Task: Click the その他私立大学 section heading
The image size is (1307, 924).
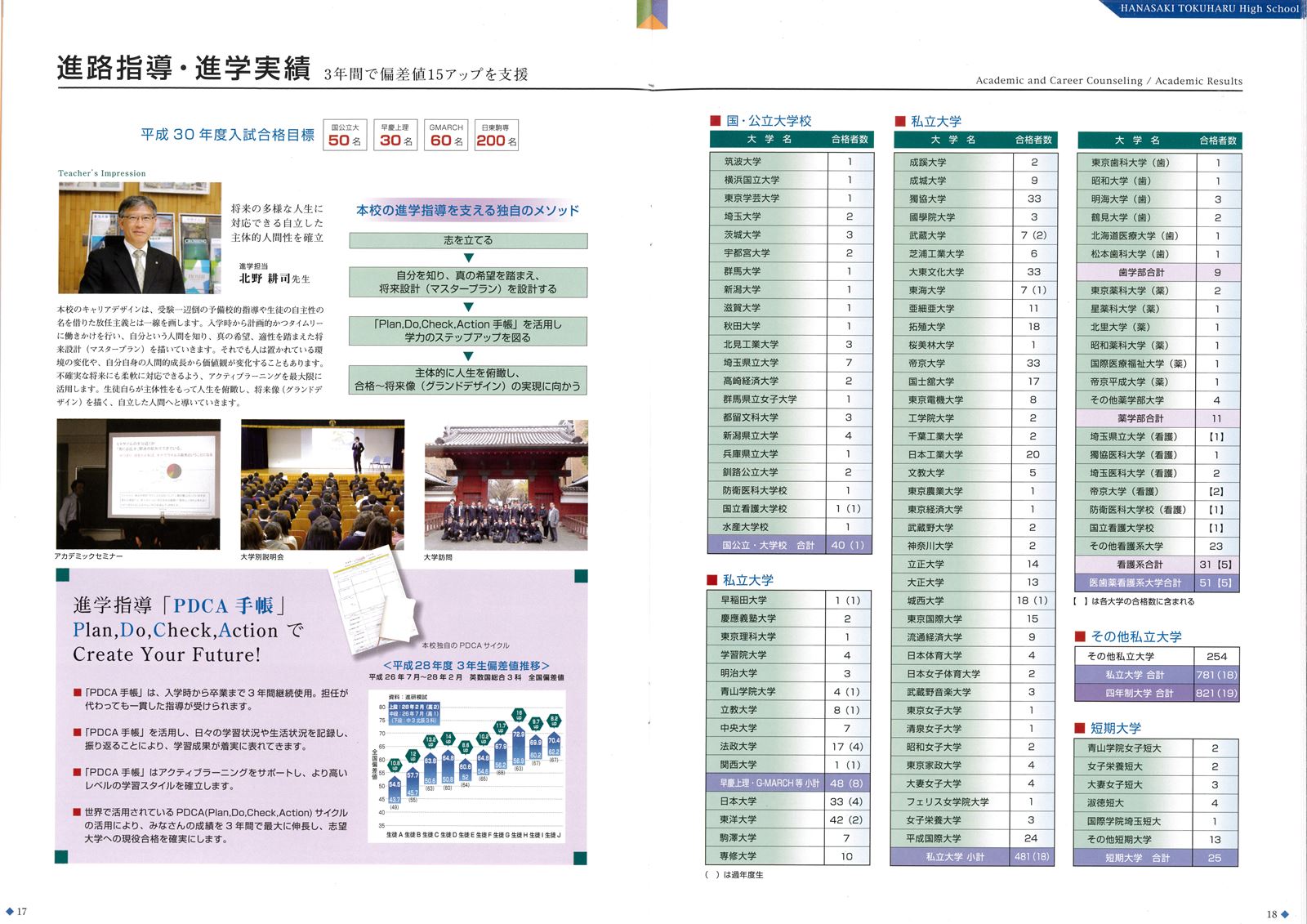Action: click(1128, 636)
